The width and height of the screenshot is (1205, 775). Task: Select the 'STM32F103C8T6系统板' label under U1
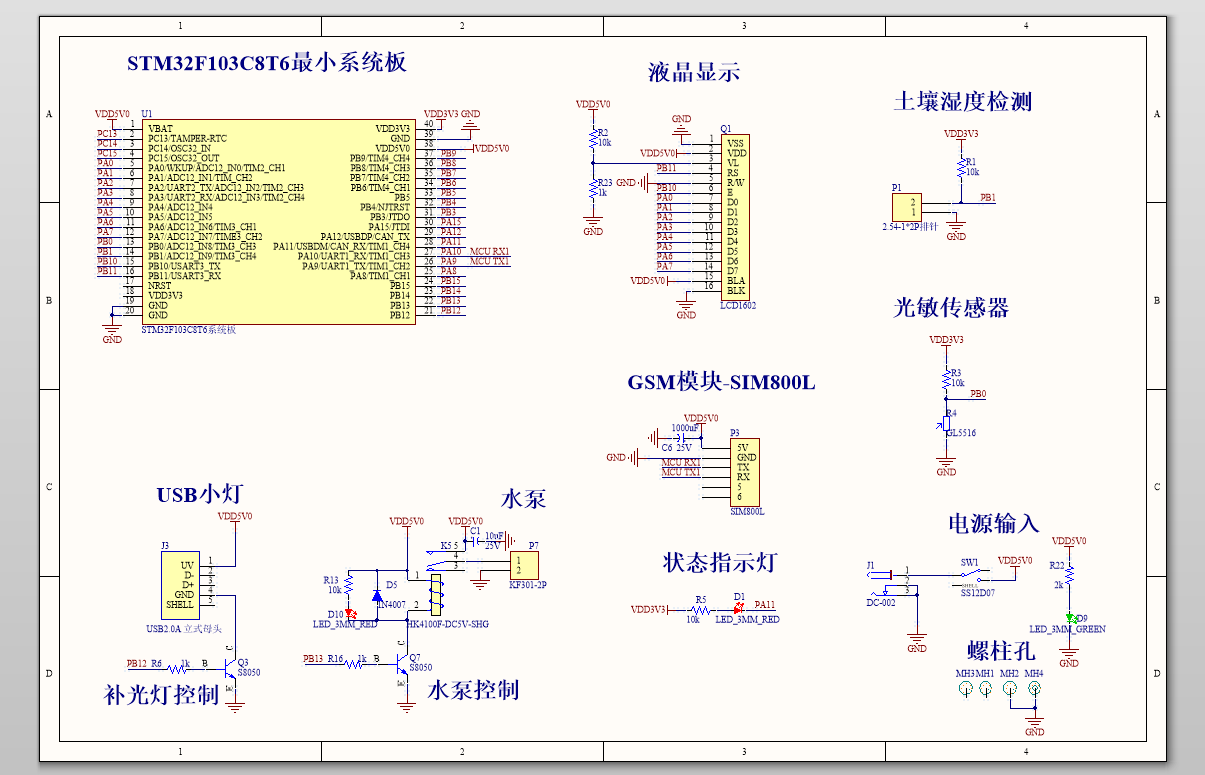click(x=189, y=329)
